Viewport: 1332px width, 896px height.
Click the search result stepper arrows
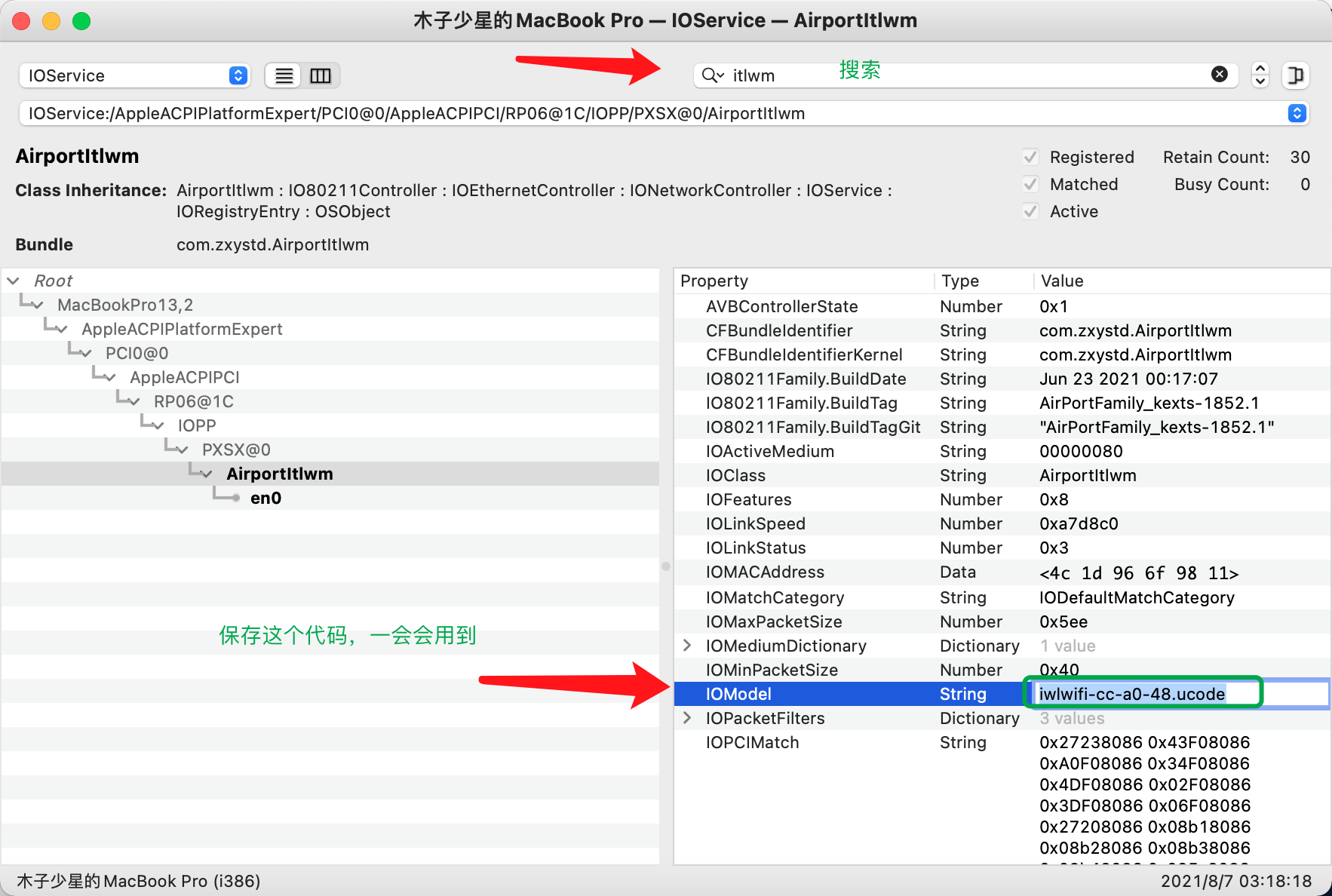[1260, 75]
